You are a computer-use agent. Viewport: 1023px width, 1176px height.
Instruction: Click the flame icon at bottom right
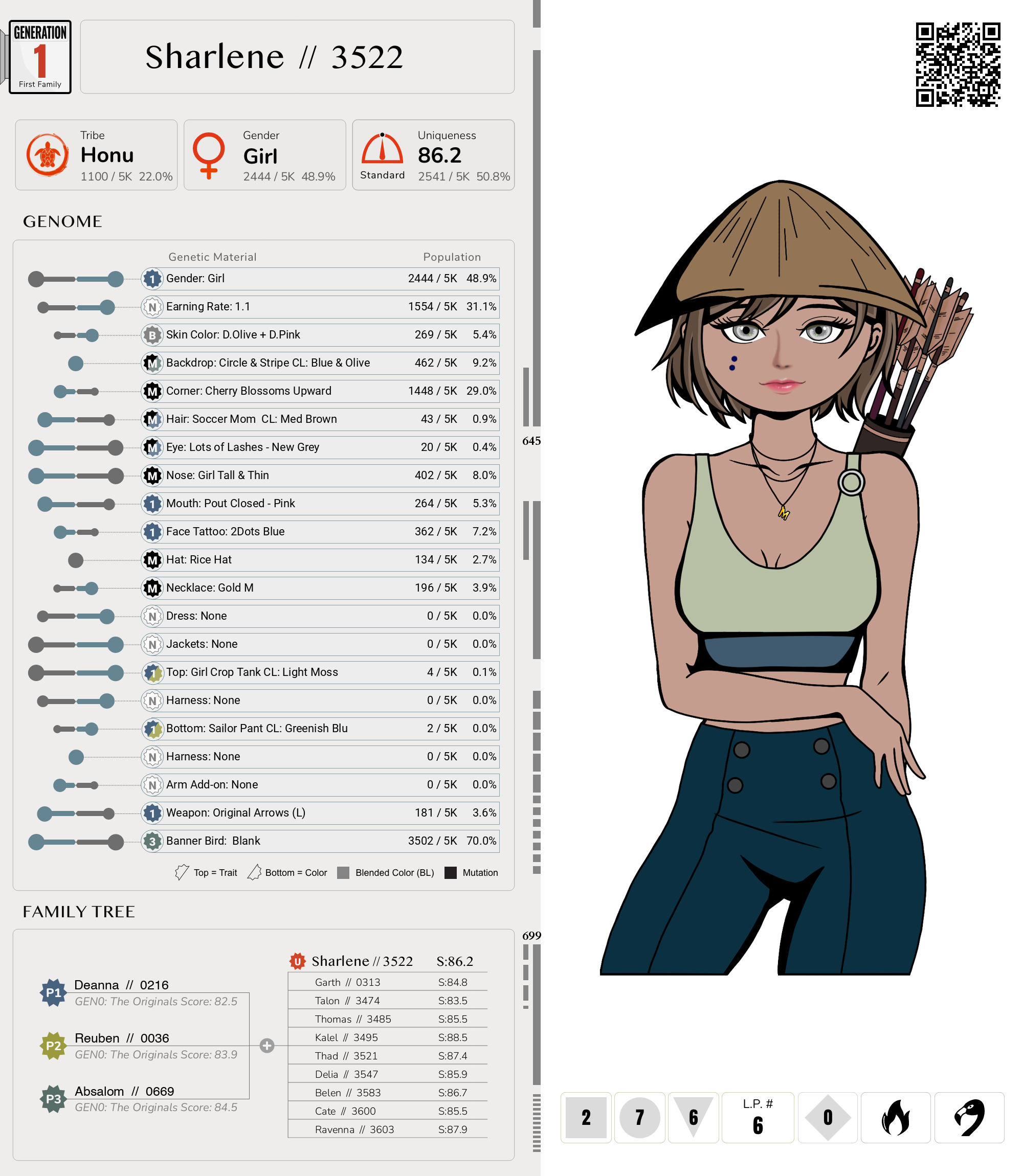pos(895,1117)
